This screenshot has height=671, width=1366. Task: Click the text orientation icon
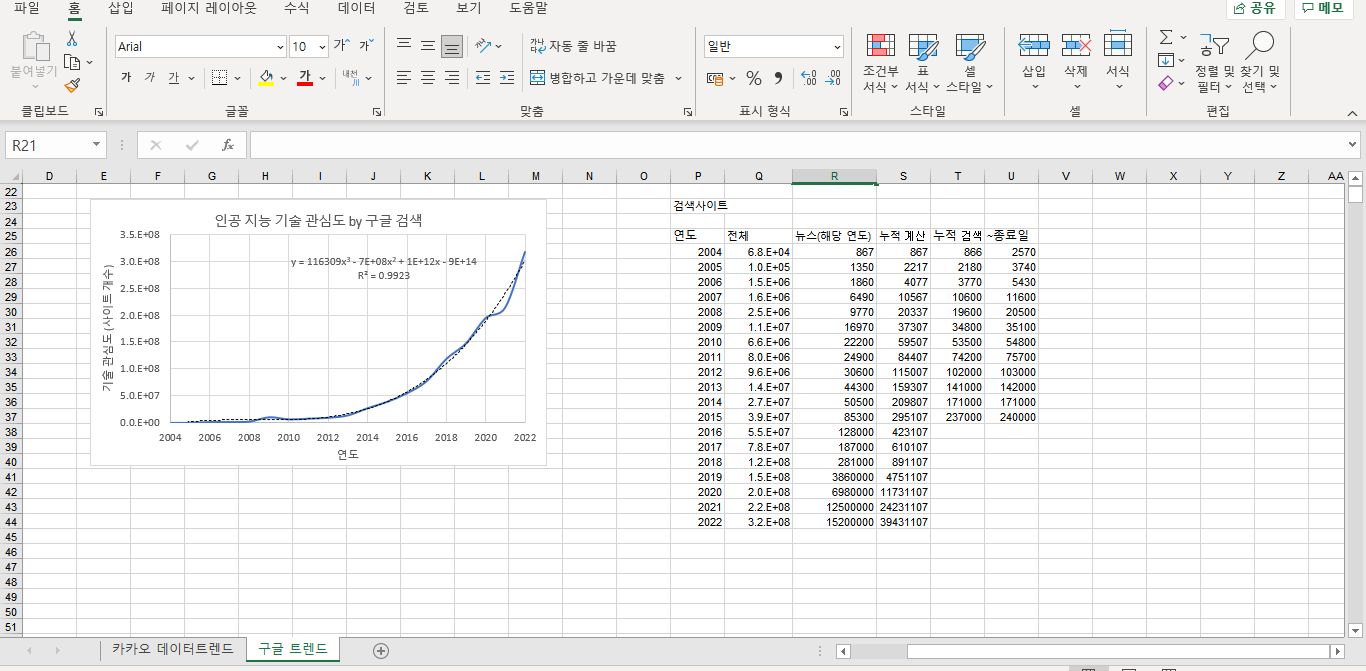pos(483,45)
